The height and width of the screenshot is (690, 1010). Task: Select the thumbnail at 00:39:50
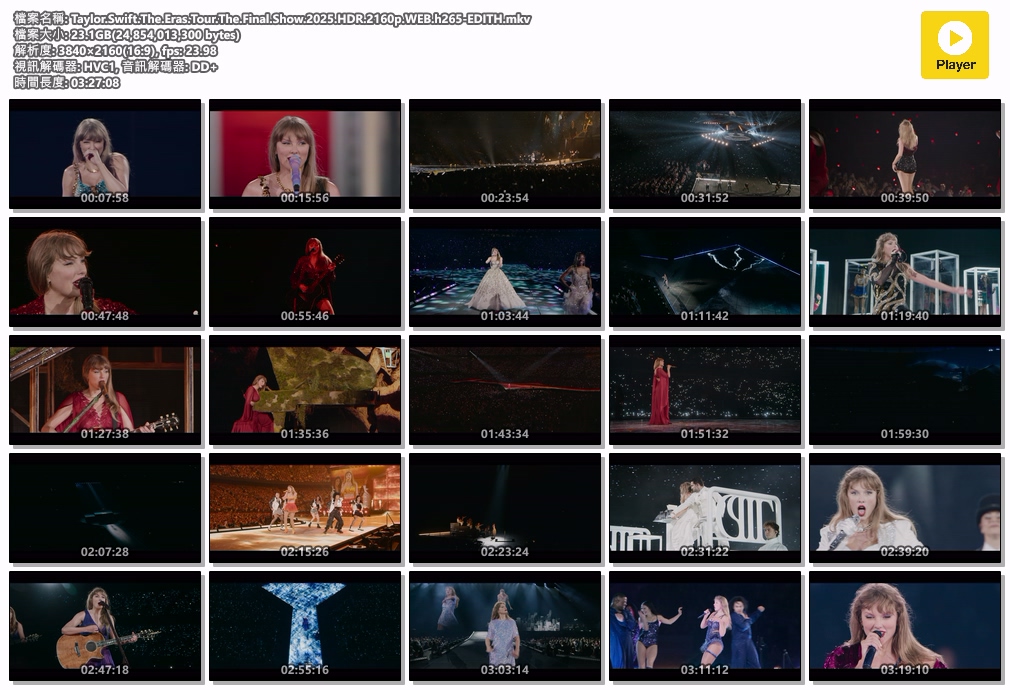click(x=905, y=153)
